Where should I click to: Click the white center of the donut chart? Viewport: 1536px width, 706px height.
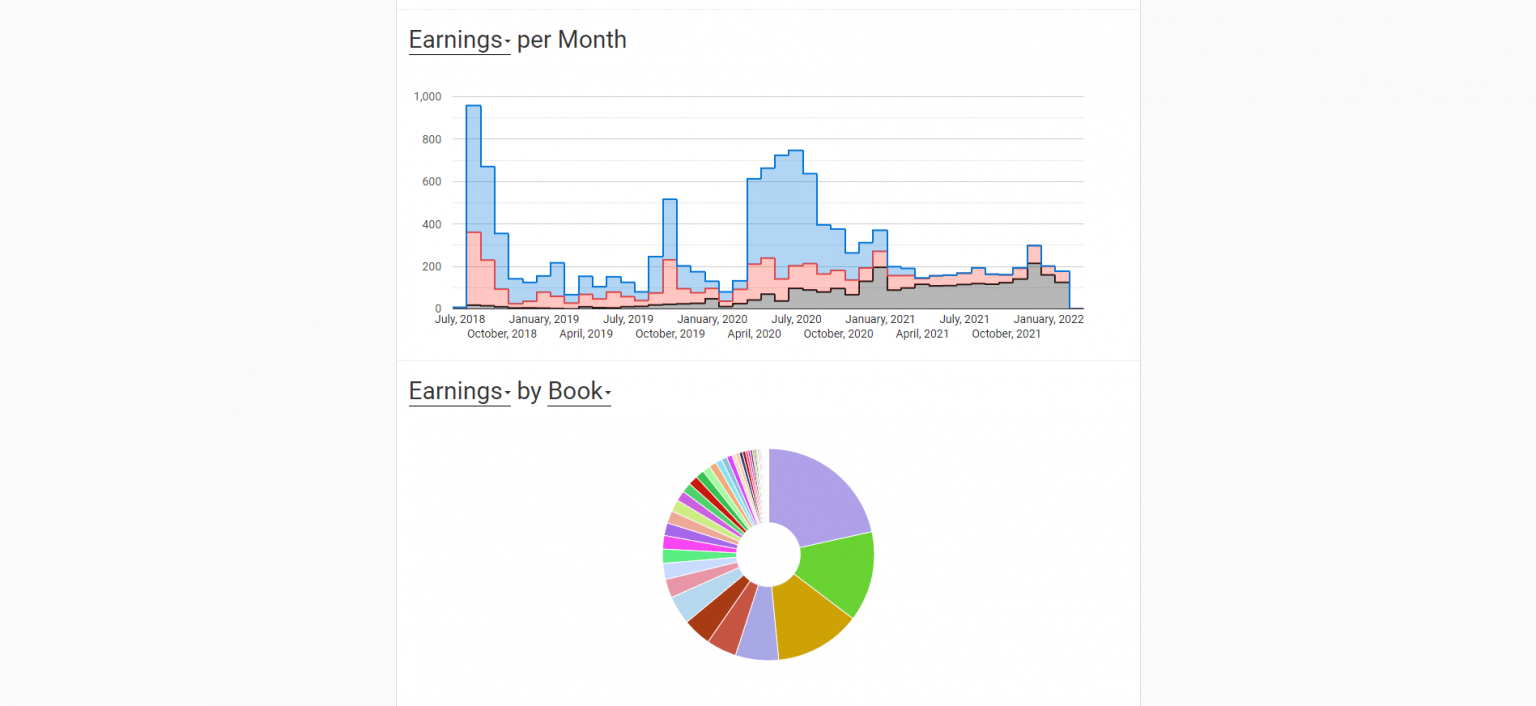[x=766, y=553]
